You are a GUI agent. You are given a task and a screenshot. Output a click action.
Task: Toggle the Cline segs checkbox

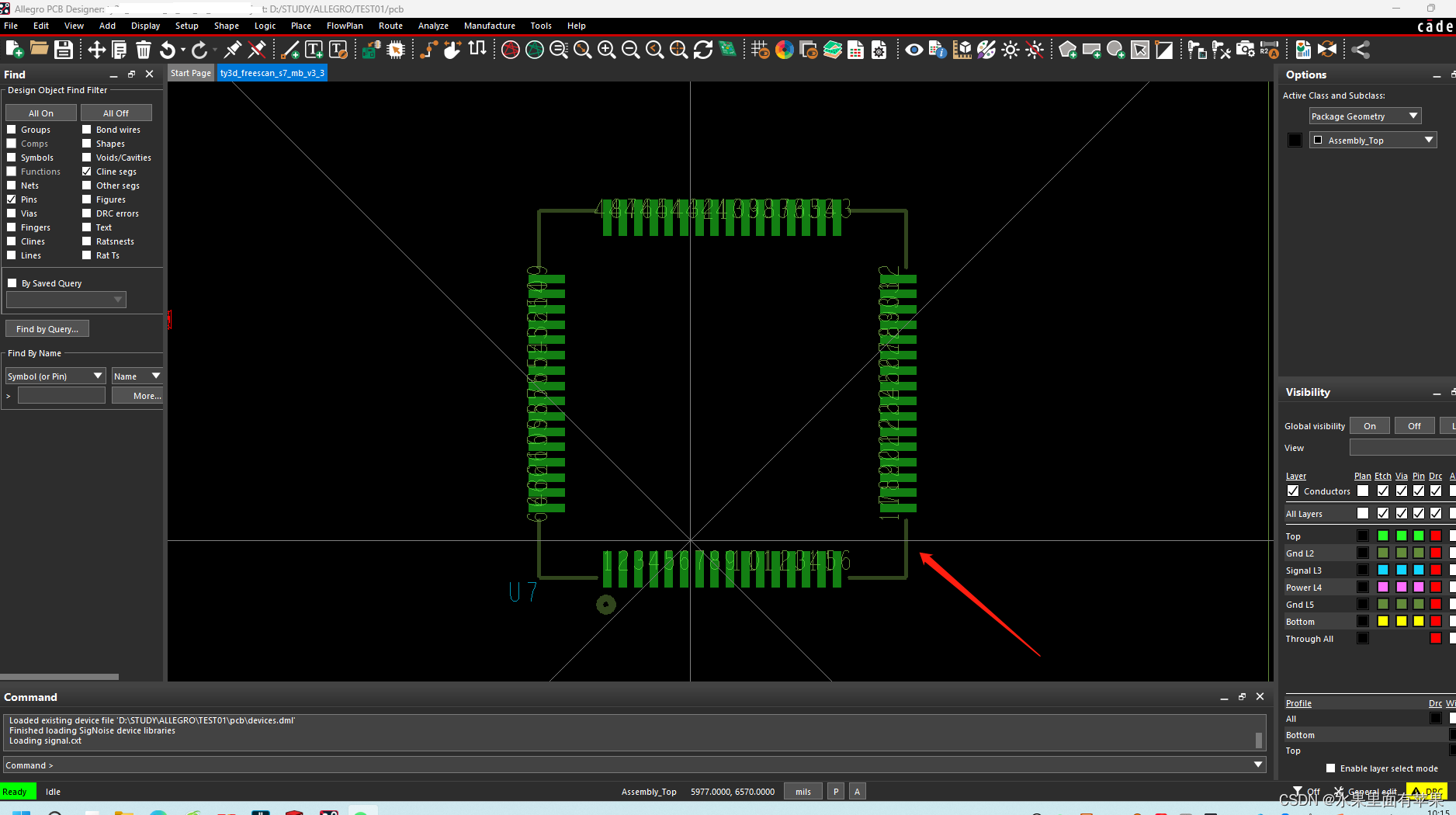pyautogui.click(x=87, y=172)
